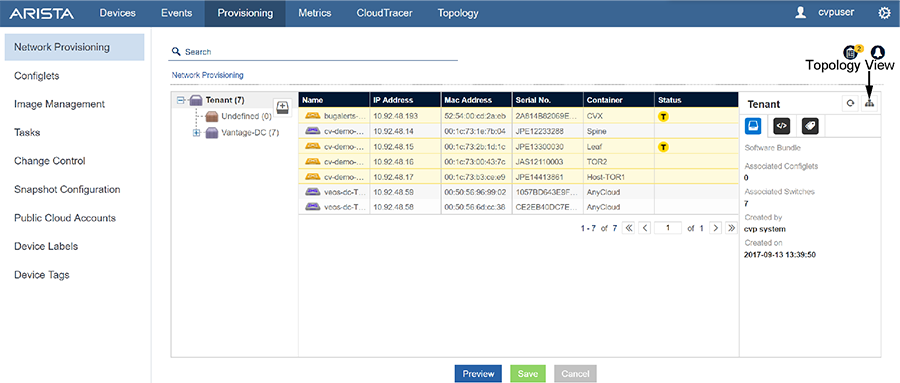Go to the first page of results
Image resolution: width=900 pixels, height=383 pixels.
629,228
